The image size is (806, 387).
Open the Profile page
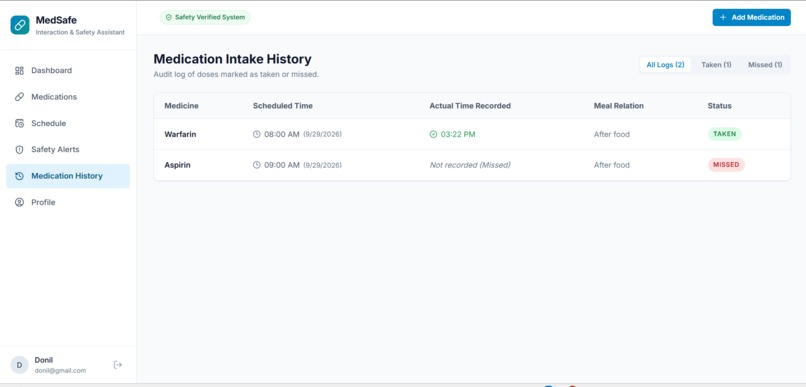(68, 202)
